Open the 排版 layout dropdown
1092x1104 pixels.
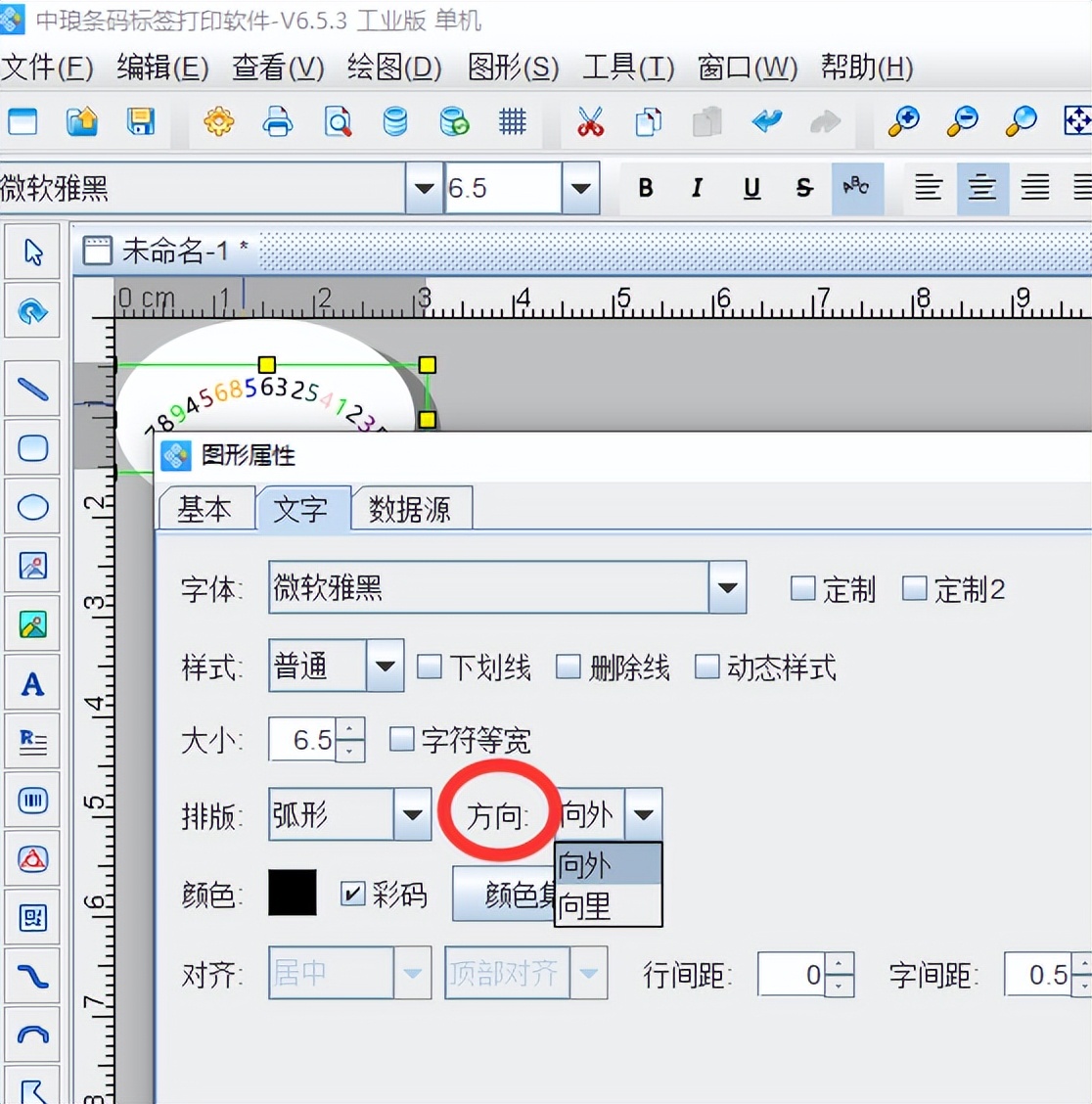(x=413, y=814)
